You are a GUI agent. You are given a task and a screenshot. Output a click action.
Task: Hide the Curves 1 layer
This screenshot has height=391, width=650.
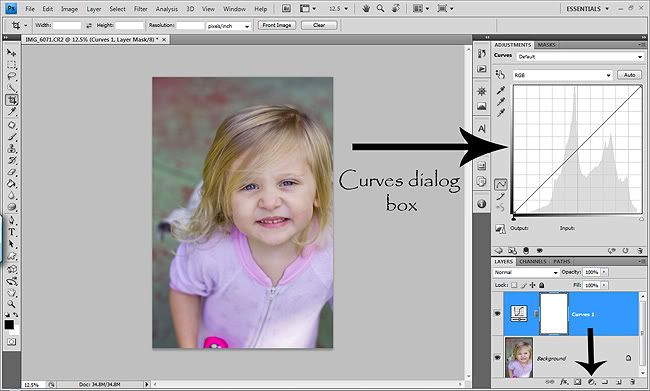(497, 314)
